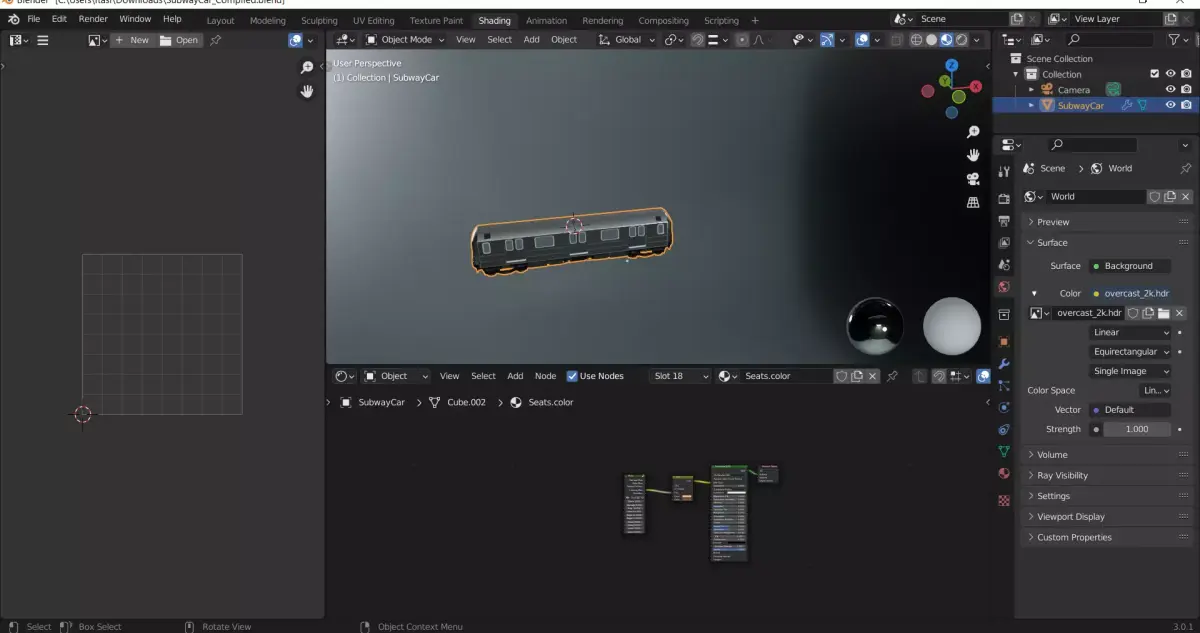The height and width of the screenshot is (633, 1200).
Task: Open the Modifiers wrench properties tab
Action: tap(1004, 363)
